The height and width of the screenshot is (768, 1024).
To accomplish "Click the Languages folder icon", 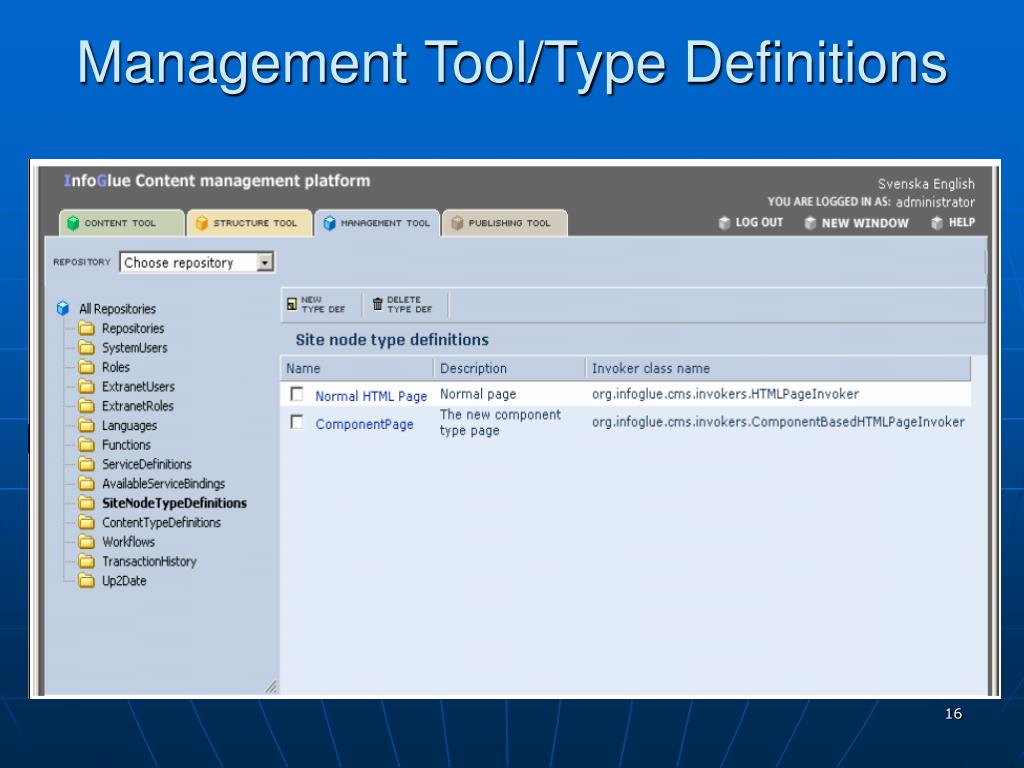I will [86, 425].
